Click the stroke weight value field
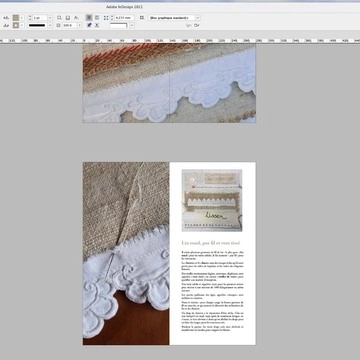This screenshot has height=360, width=360. coord(39,18)
